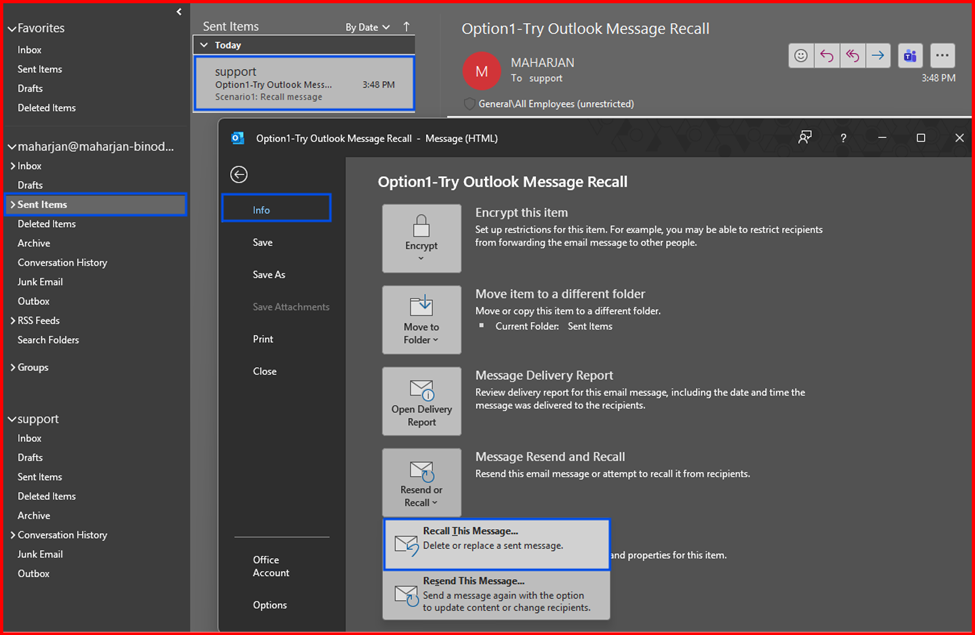975x635 pixels.
Task: Forward the message using the arrow icon
Action: (878, 56)
